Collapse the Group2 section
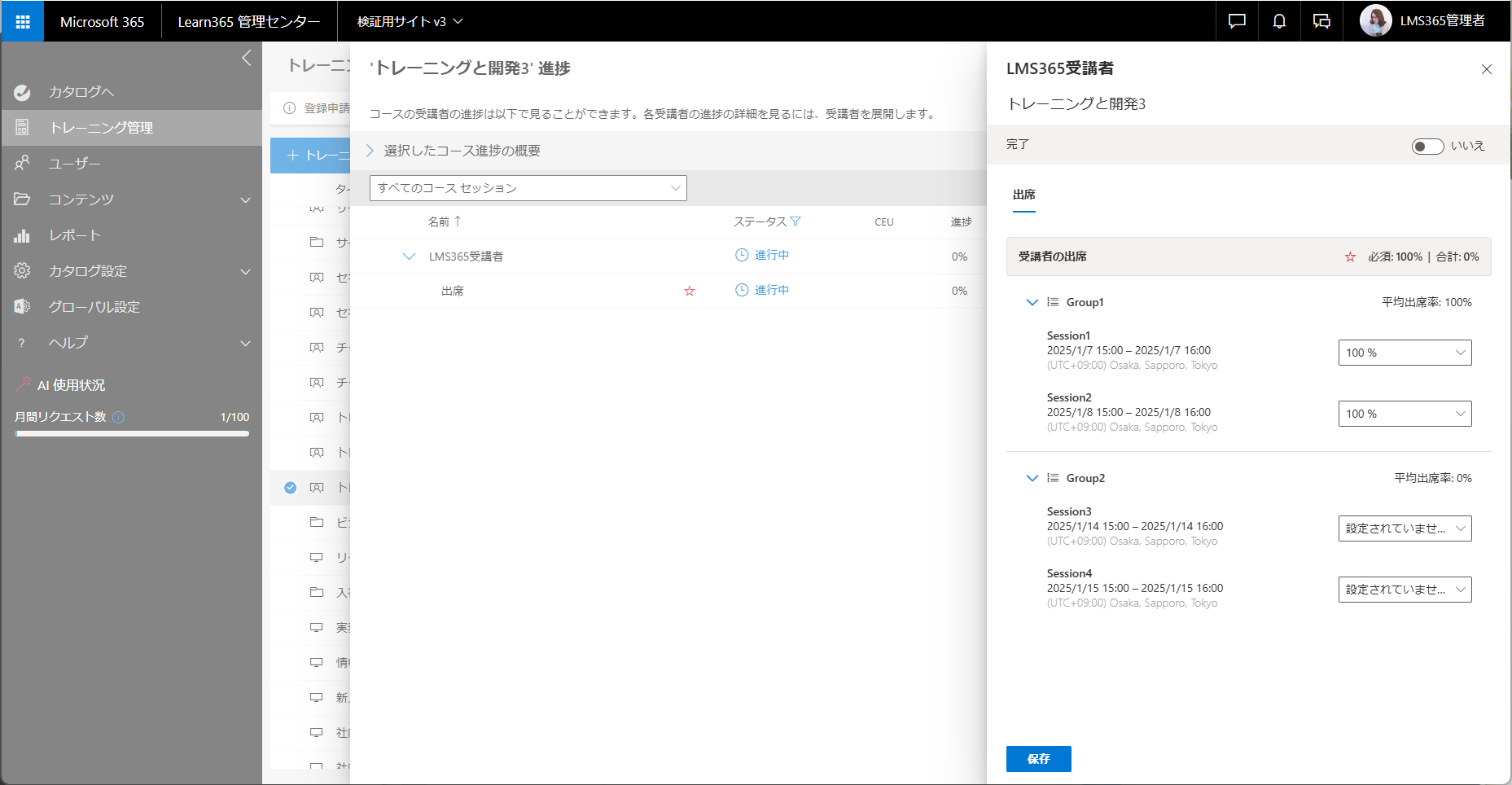 [x=1032, y=478]
